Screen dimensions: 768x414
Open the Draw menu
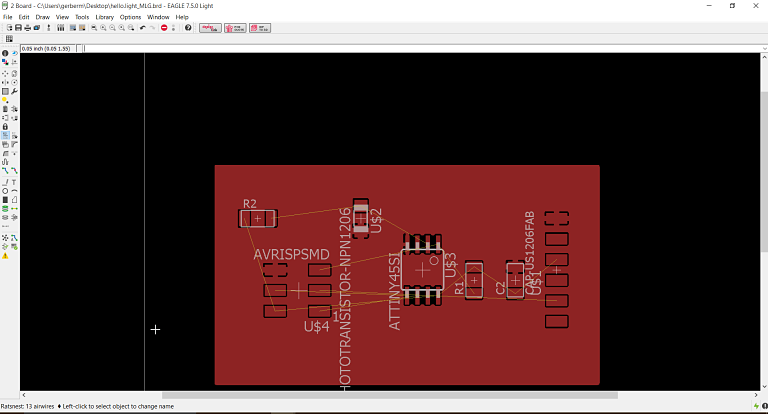(x=43, y=17)
